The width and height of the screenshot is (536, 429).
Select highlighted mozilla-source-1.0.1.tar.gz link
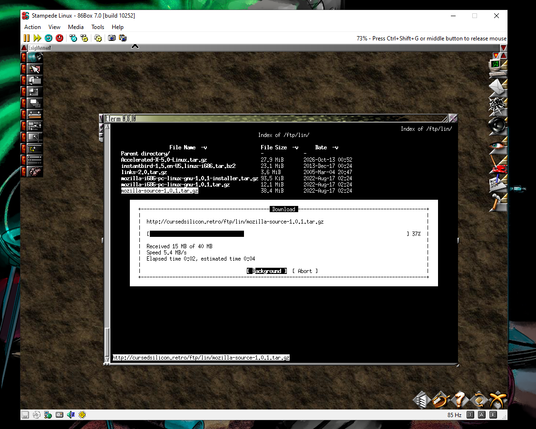tap(160, 191)
